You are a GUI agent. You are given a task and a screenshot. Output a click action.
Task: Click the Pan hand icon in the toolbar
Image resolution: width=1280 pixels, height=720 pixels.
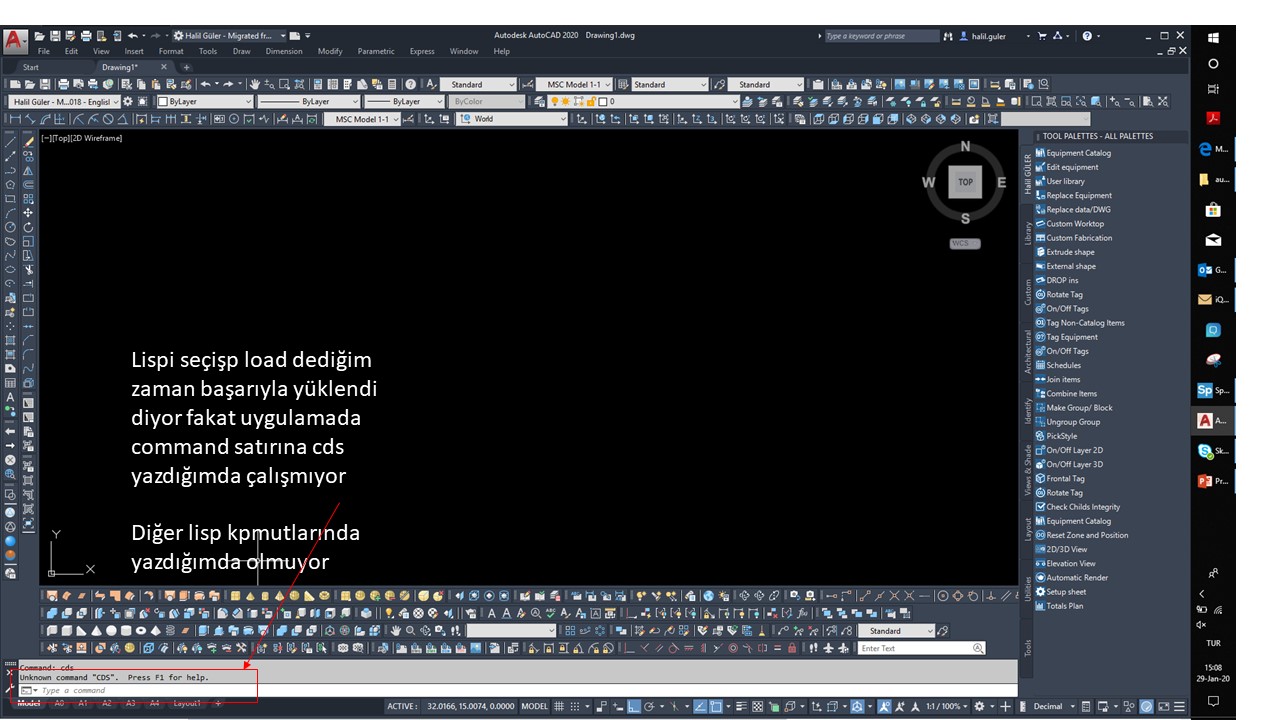click(255, 84)
